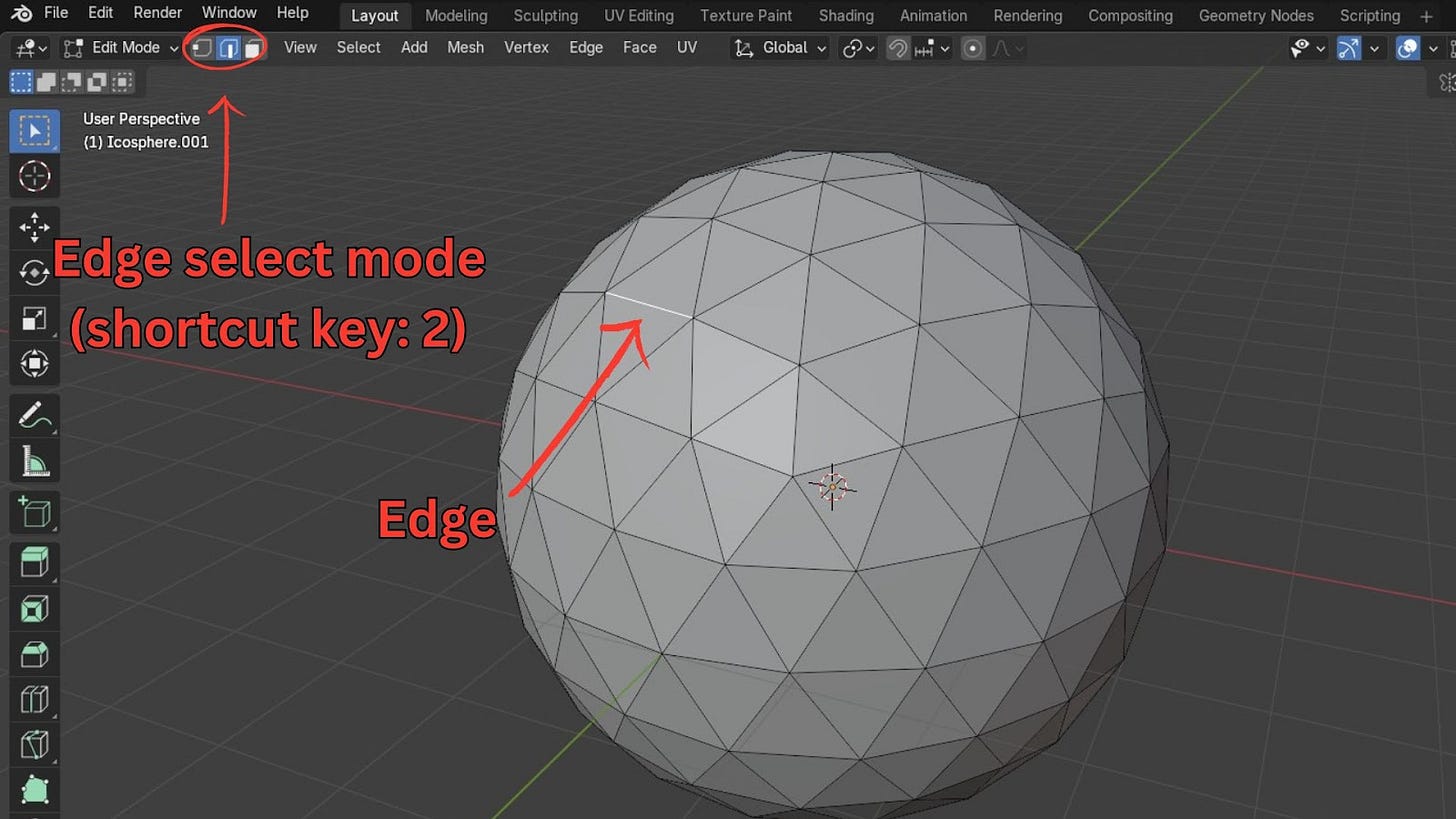1456x819 pixels.
Task: Select the Rotate tool
Action: 35,273
